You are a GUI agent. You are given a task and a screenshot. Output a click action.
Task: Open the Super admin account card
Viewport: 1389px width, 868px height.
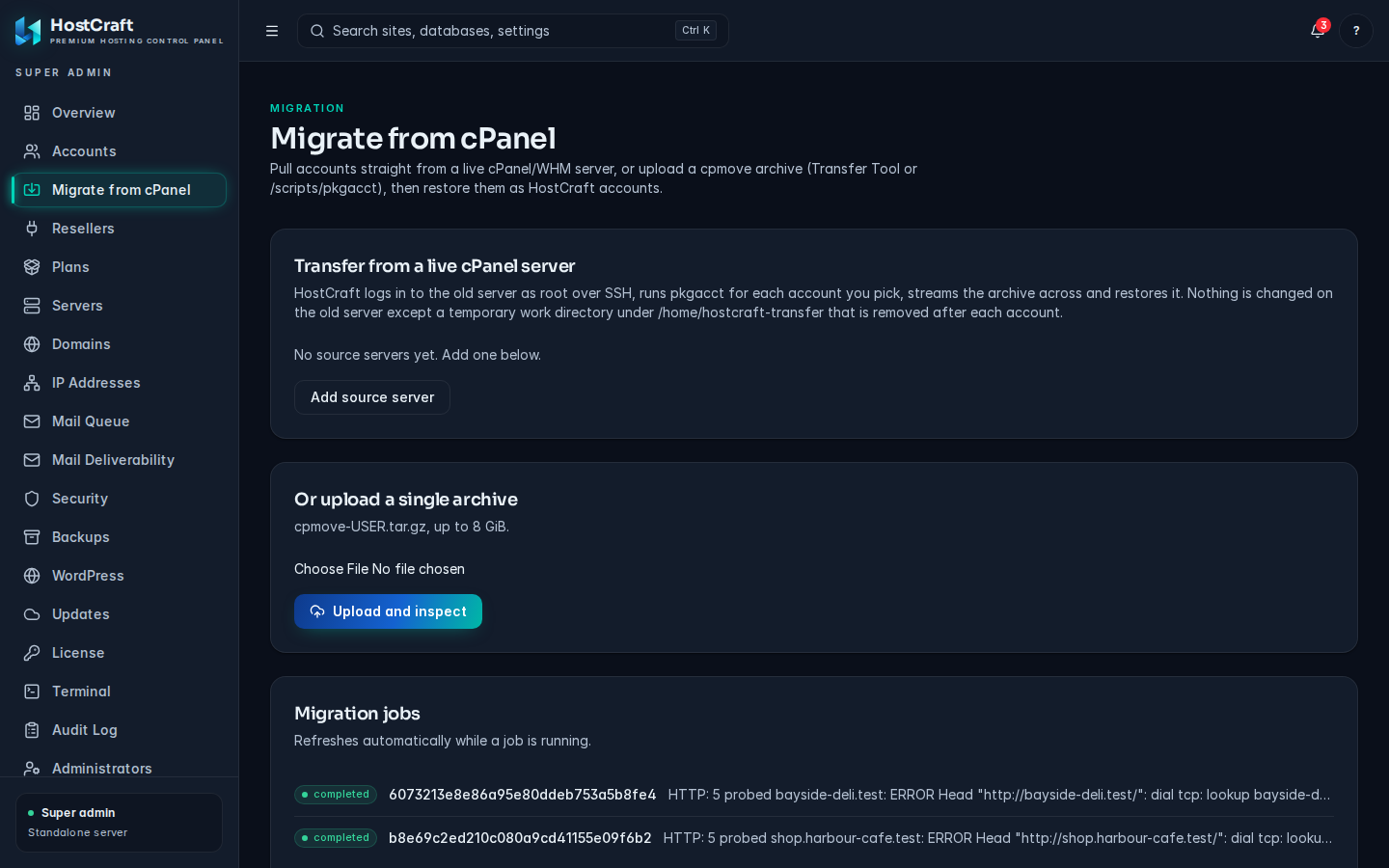[x=119, y=823]
